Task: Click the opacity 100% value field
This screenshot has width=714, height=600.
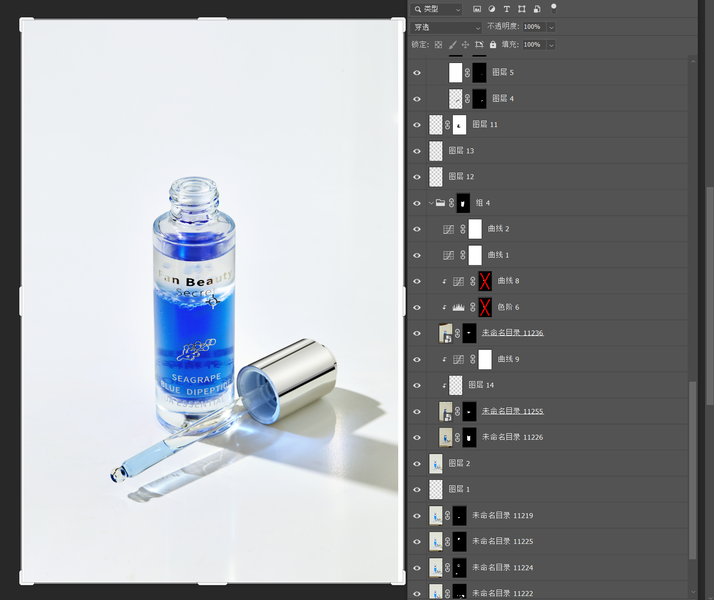Action: [x=534, y=27]
